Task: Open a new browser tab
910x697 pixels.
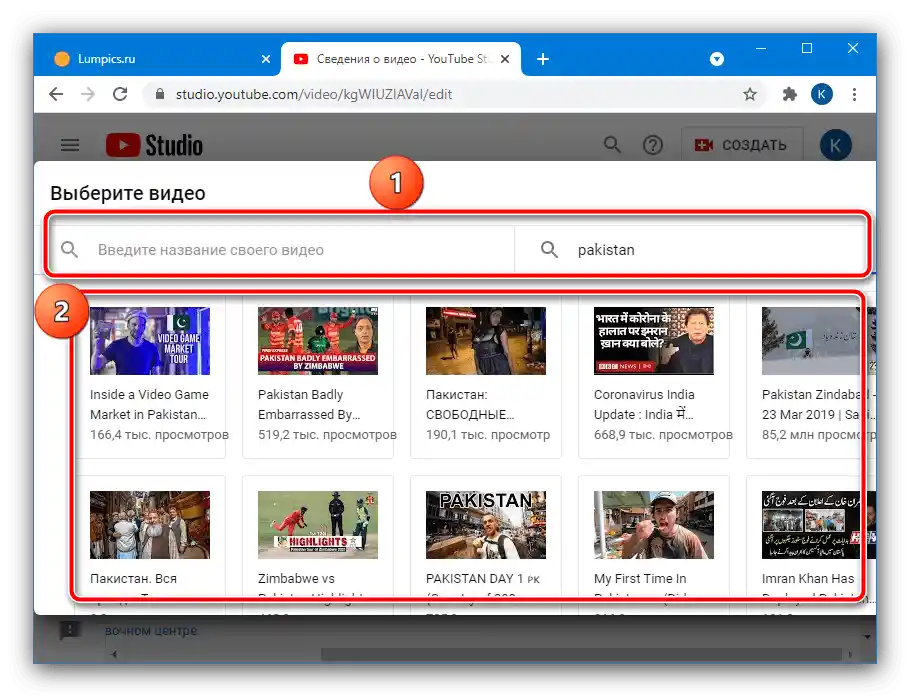Action: click(543, 59)
